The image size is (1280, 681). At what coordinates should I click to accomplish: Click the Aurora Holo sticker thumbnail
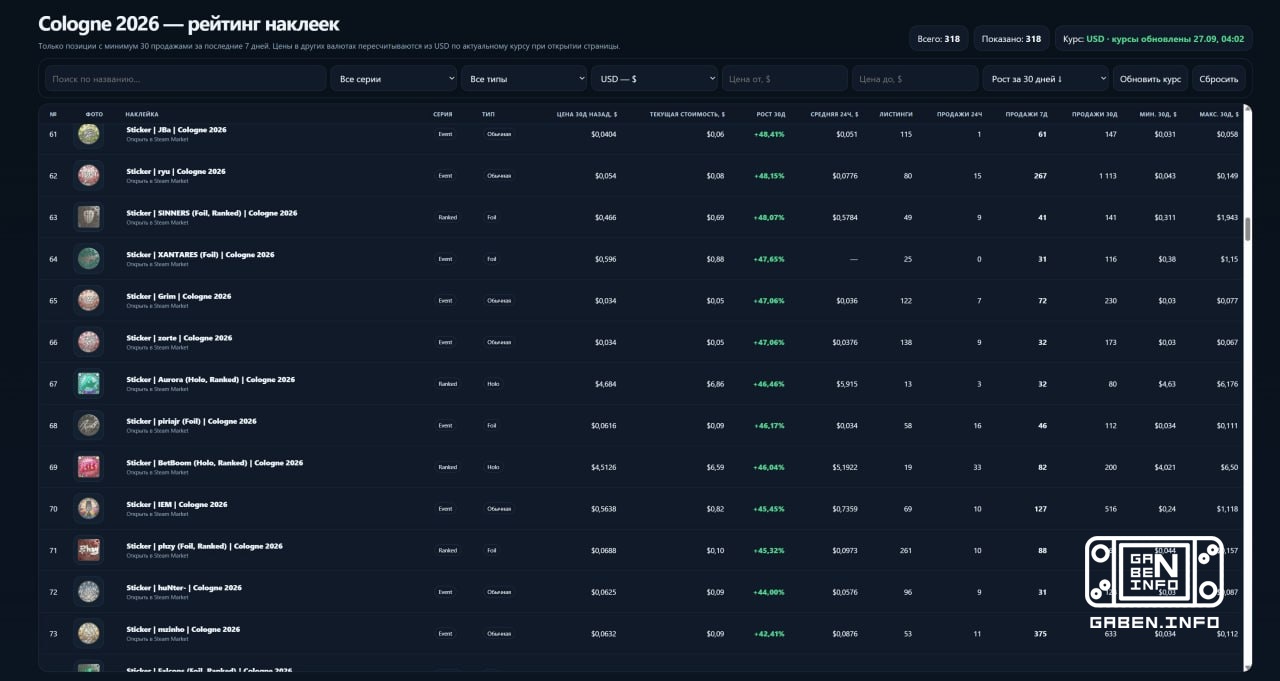click(89, 384)
